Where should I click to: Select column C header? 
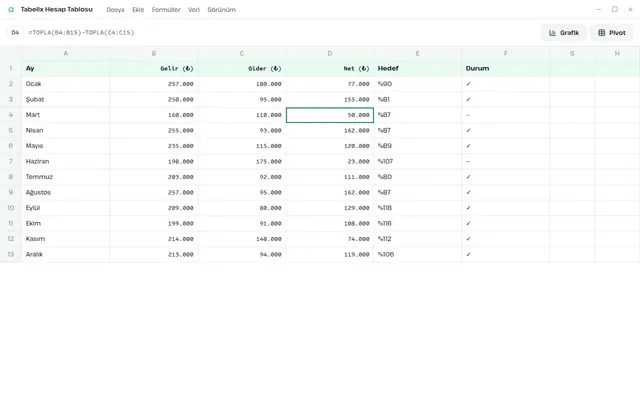(x=242, y=53)
